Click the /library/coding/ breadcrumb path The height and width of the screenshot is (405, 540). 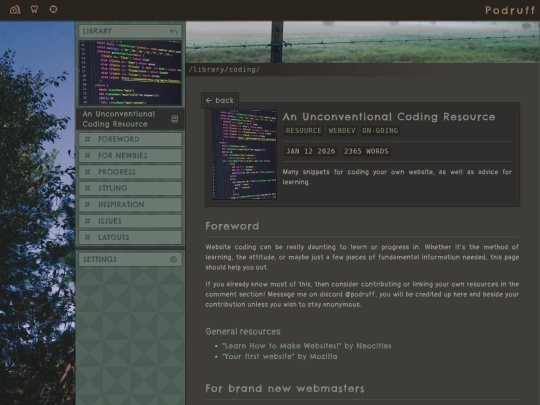224,70
